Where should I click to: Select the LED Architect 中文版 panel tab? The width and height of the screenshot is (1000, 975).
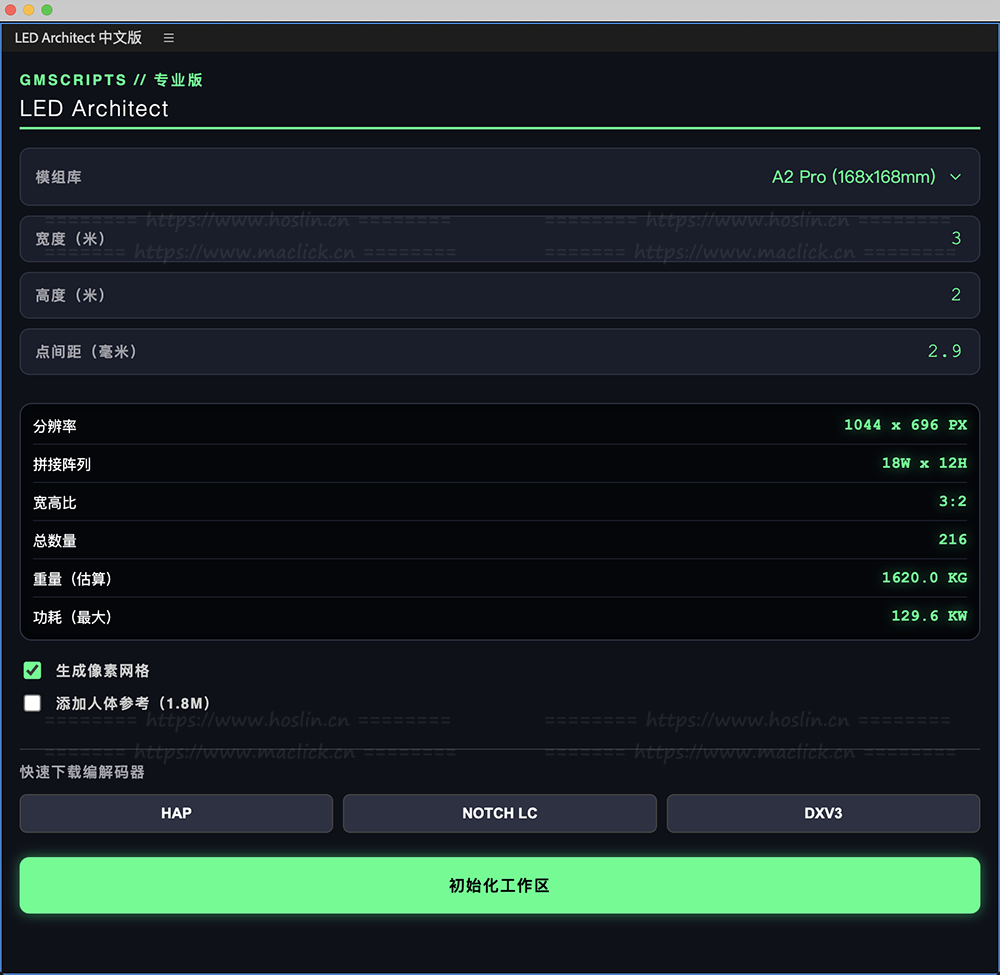click(x=78, y=38)
